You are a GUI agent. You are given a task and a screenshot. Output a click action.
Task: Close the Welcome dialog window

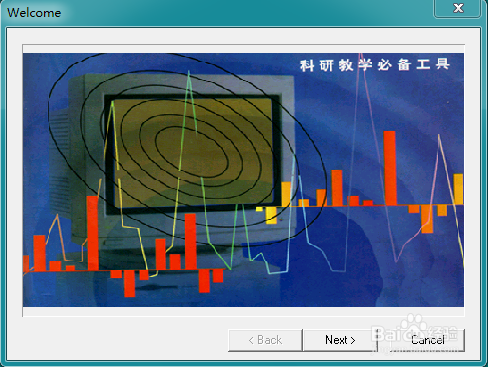coord(458,8)
